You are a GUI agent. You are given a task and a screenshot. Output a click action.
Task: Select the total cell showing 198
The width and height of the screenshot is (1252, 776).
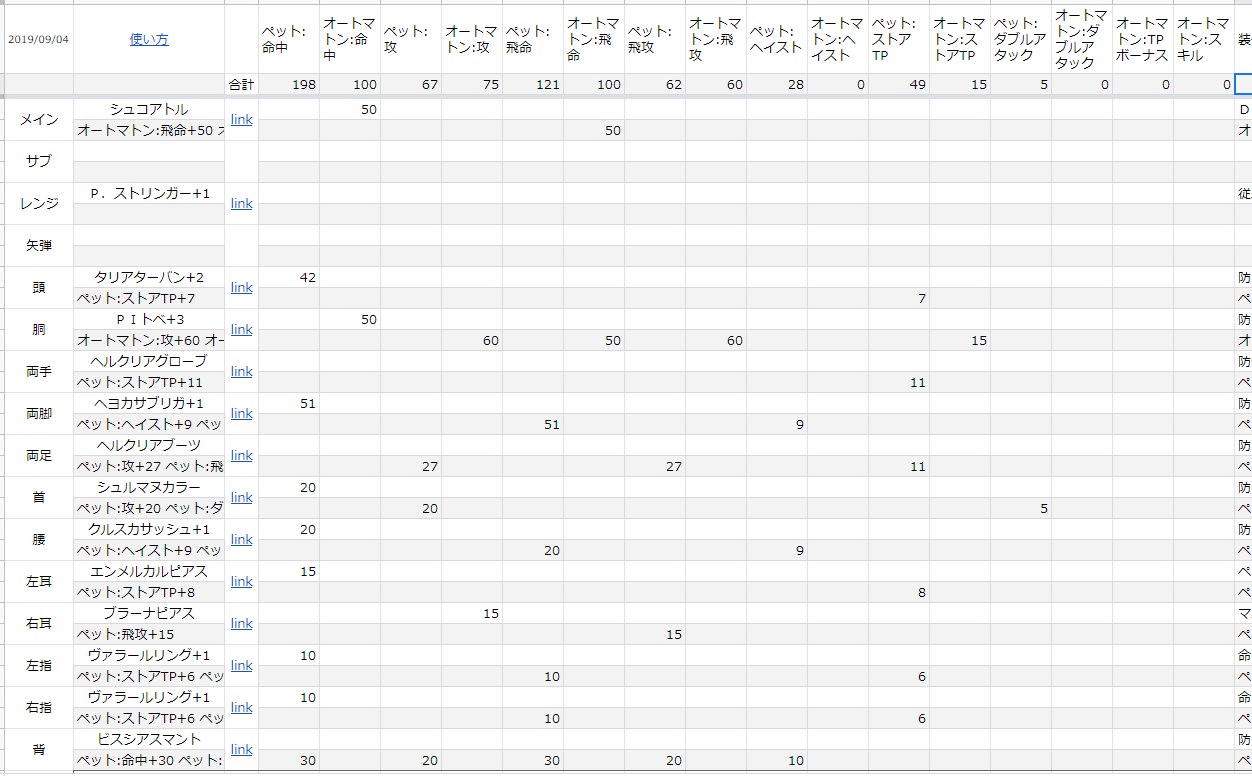click(x=289, y=85)
